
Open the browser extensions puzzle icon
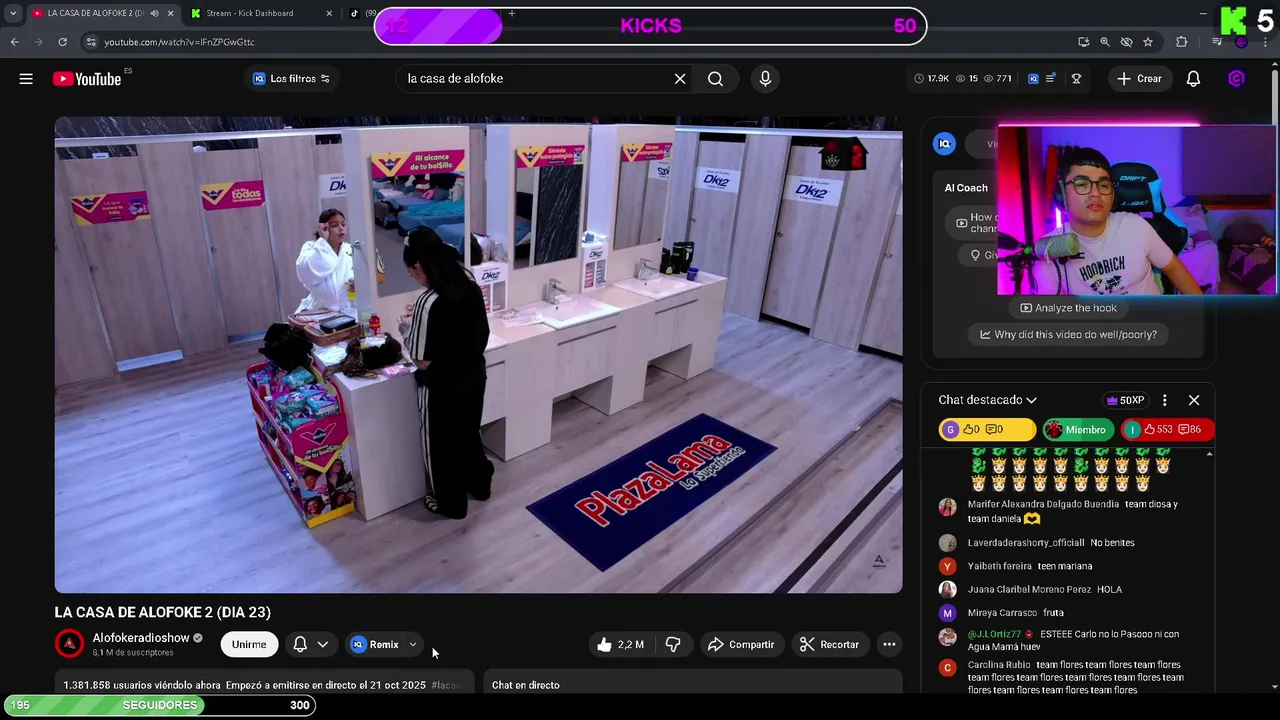click(x=1182, y=42)
